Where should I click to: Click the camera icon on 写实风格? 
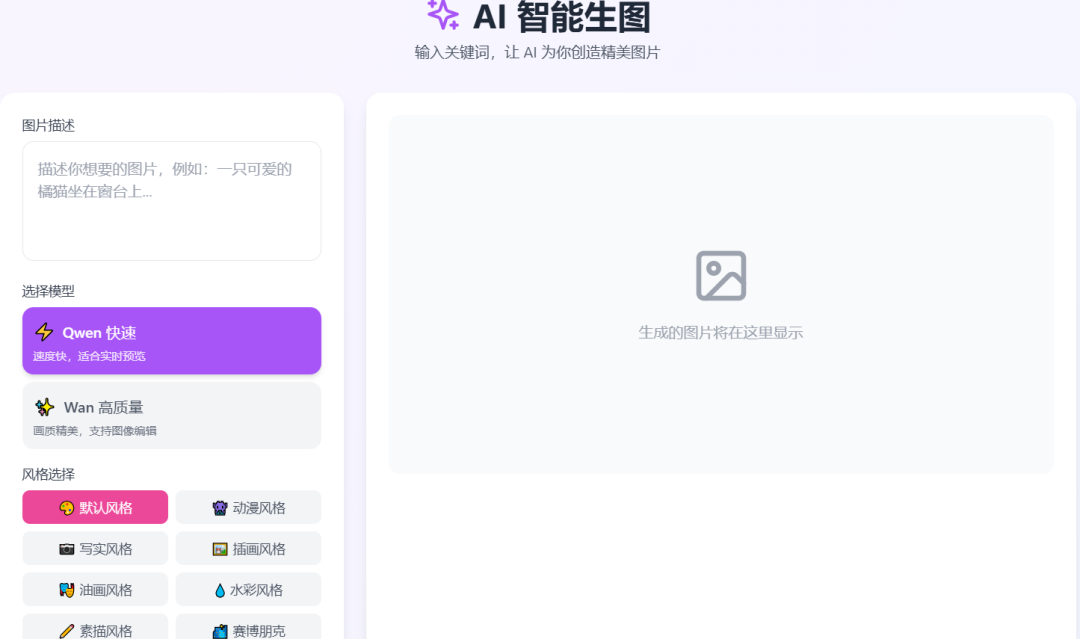(x=67, y=549)
